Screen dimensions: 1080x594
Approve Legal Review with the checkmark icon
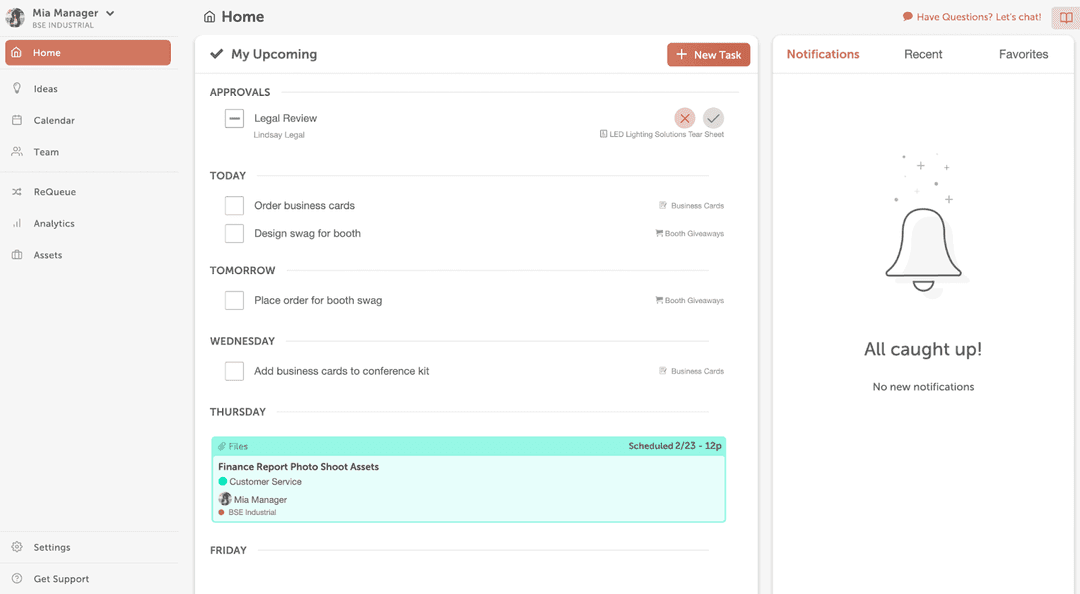click(713, 118)
